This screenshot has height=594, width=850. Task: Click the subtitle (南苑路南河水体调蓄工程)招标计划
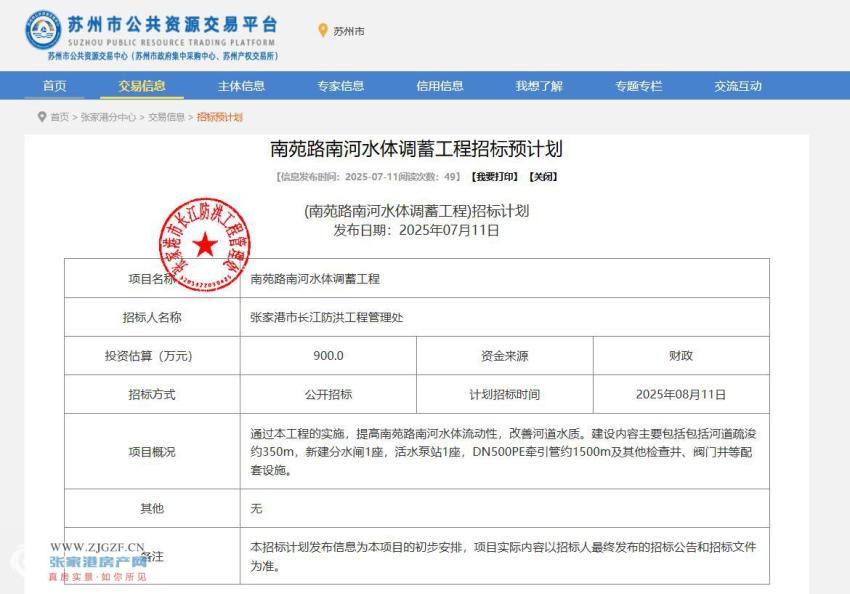(416, 211)
